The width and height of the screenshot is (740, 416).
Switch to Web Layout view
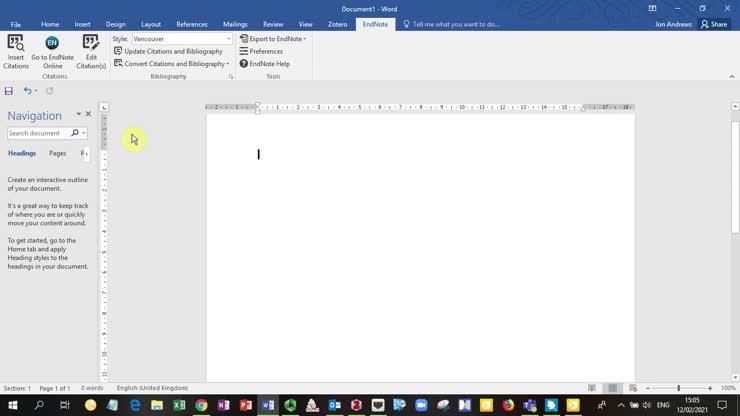(x=633, y=388)
